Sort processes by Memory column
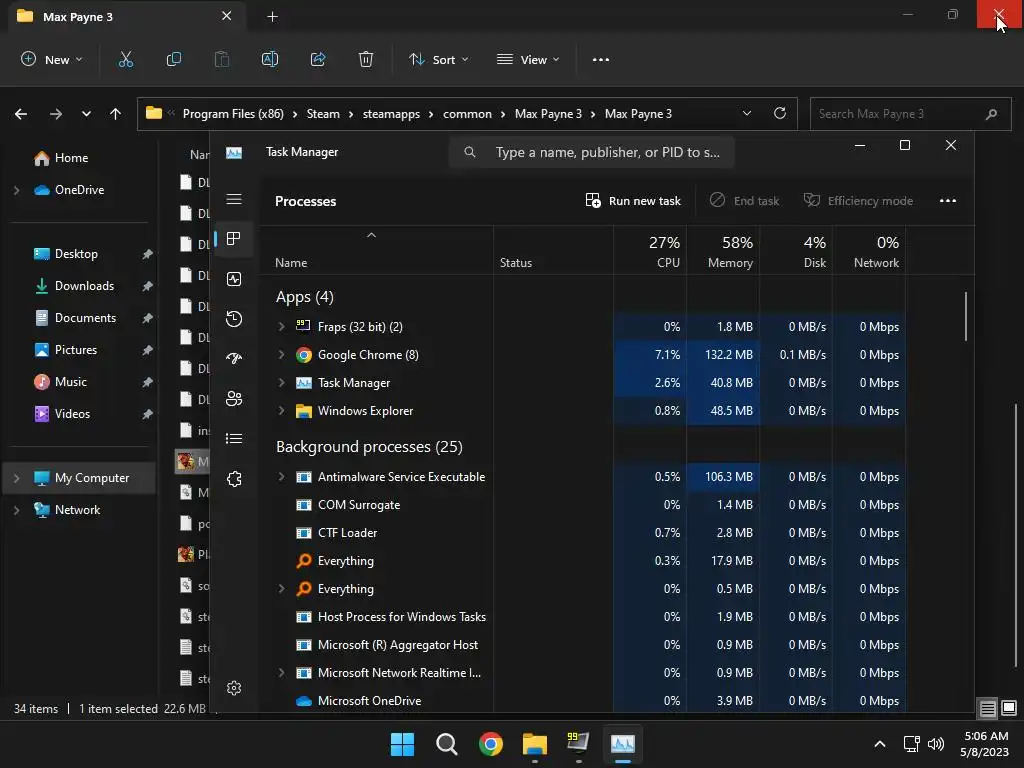 tap(723, 251)
